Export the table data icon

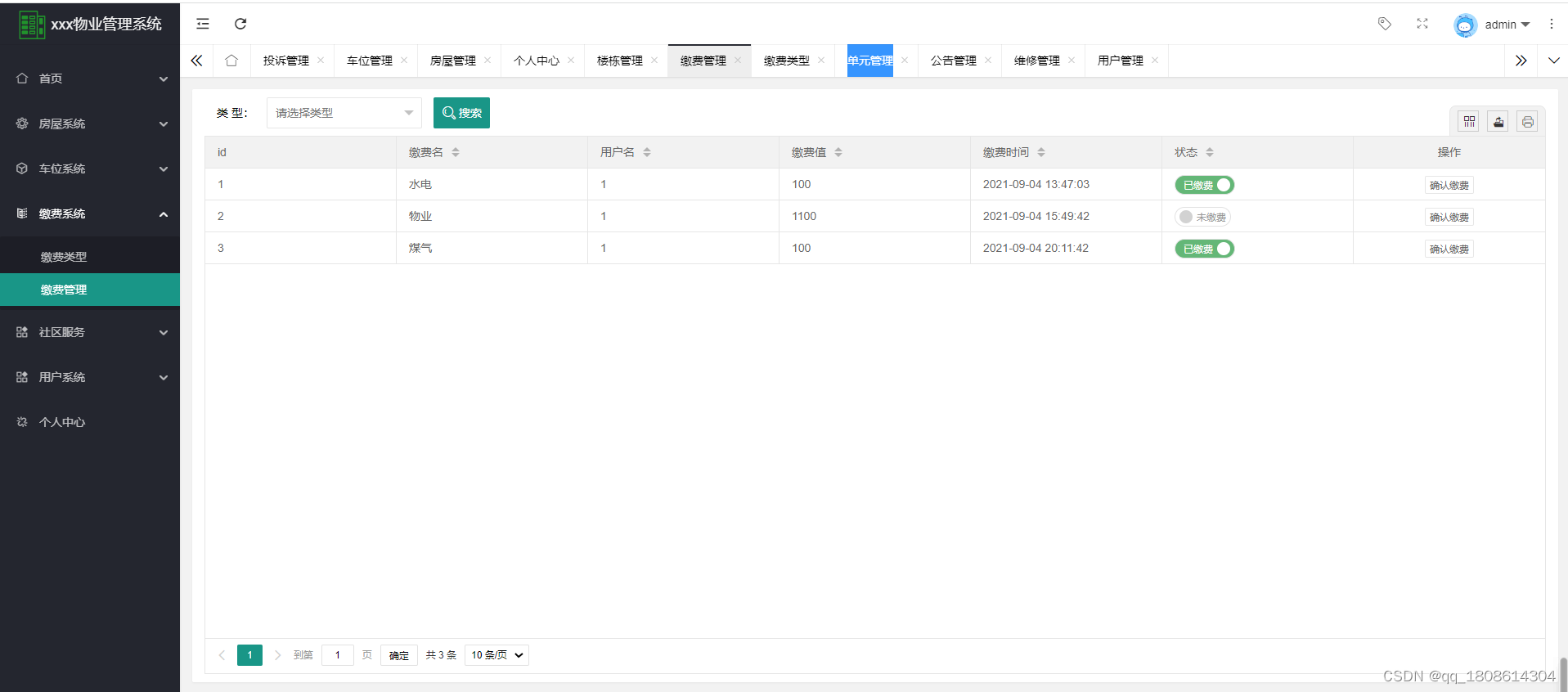point(1498,122)
